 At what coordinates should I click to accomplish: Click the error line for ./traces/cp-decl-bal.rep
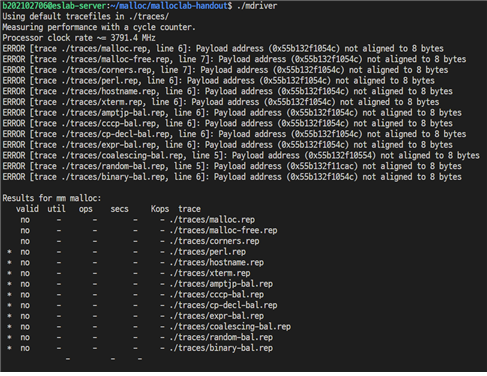234,134
